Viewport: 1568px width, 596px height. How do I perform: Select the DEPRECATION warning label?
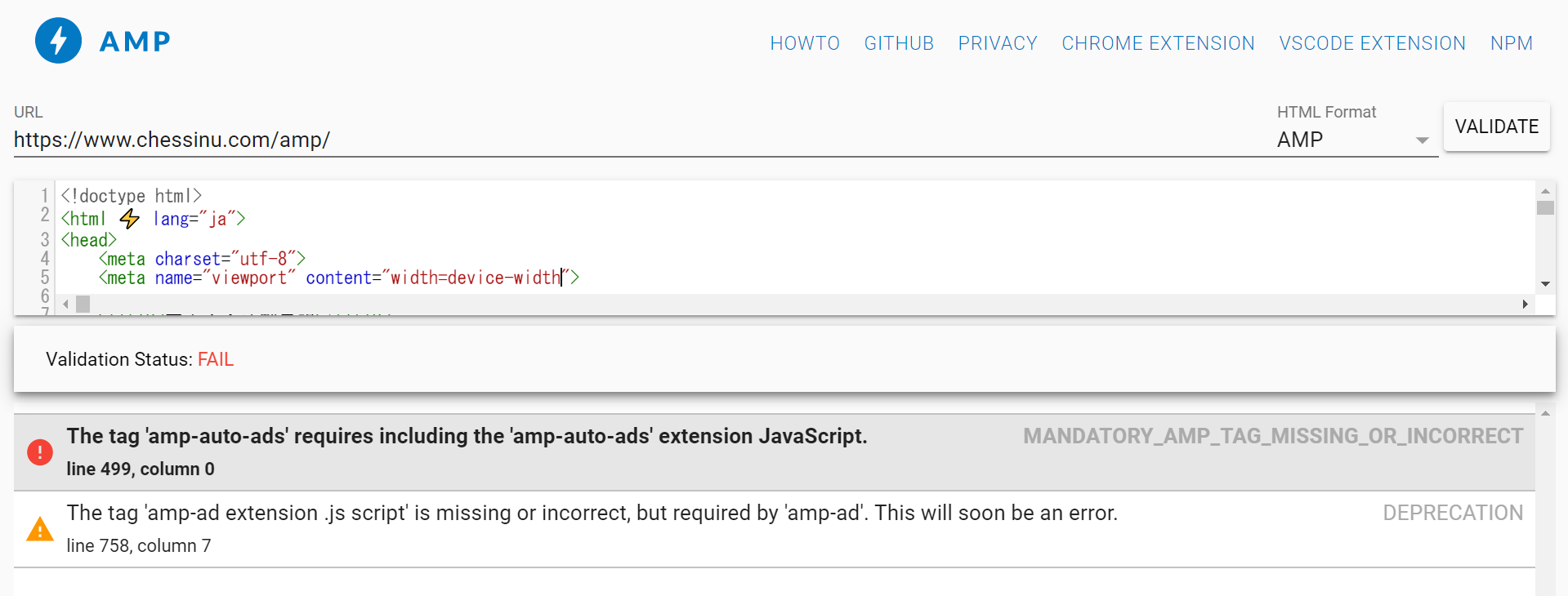coord(1452,513)
